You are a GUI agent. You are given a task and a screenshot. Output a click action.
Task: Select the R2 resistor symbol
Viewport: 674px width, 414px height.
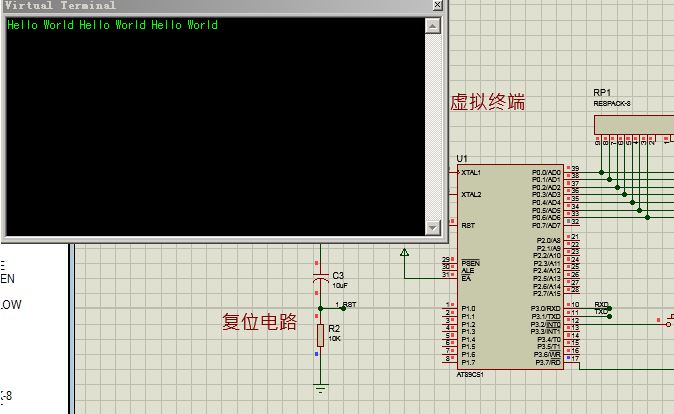click(320, 335)
